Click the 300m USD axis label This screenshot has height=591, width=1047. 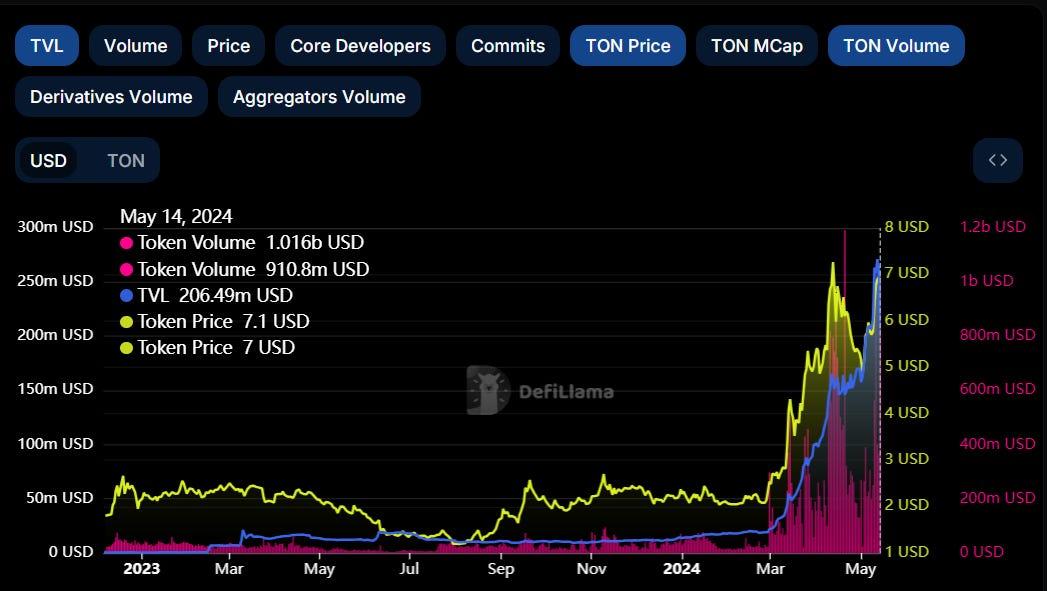[56, 227]
